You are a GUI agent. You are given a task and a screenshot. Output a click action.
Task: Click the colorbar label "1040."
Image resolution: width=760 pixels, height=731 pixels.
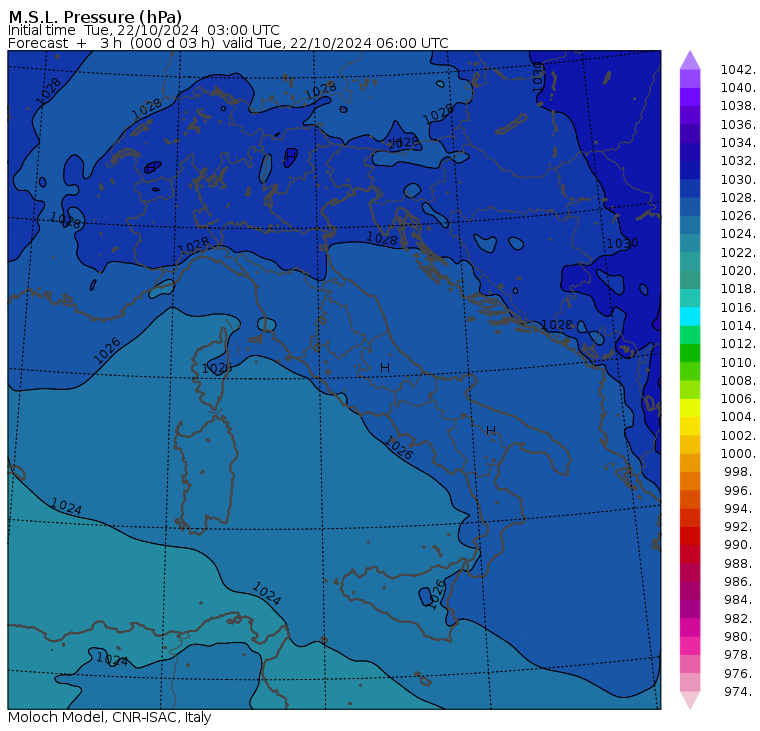click(x=738, y=88)
